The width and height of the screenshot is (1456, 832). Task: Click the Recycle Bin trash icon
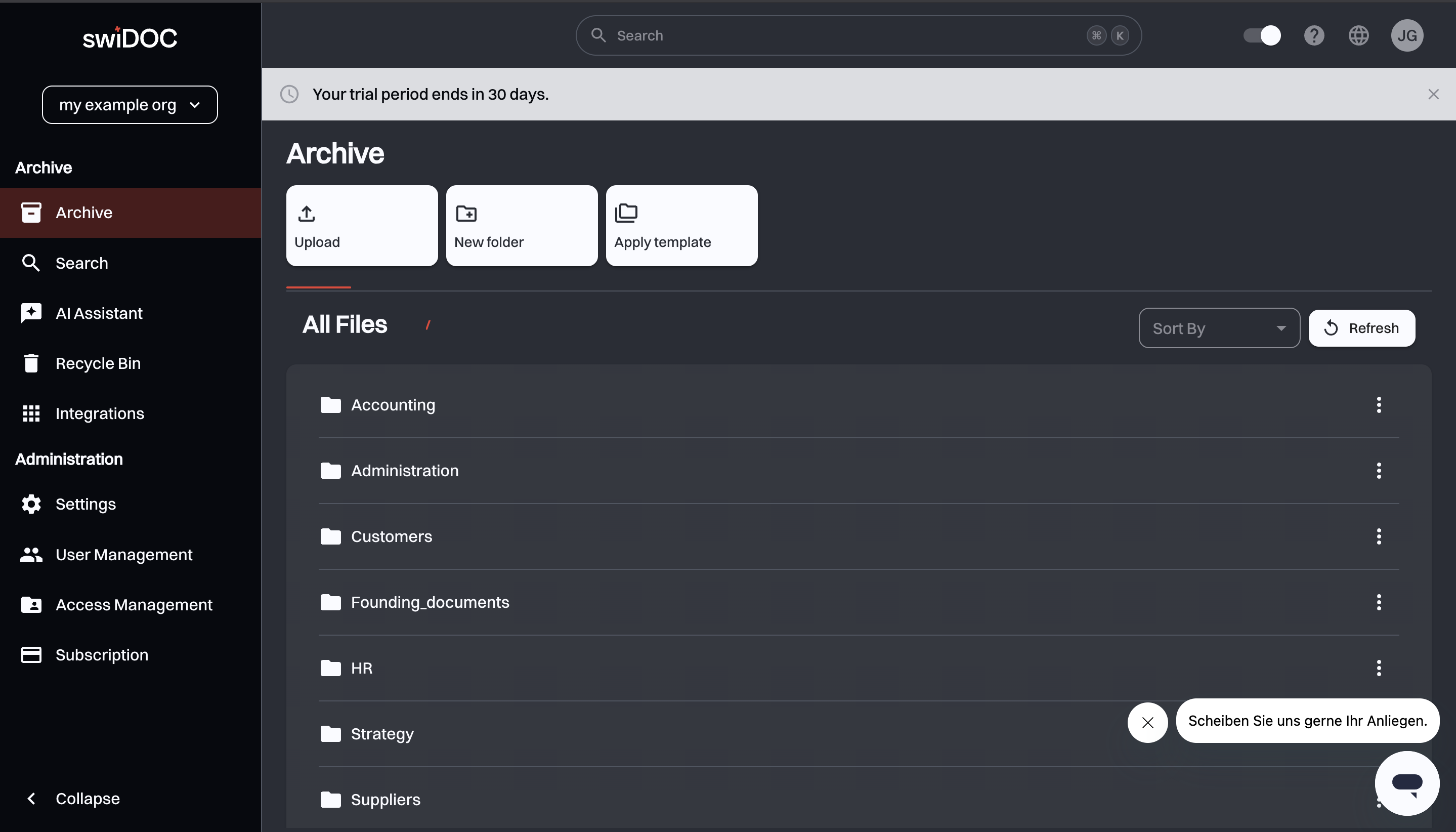[31, 363]
